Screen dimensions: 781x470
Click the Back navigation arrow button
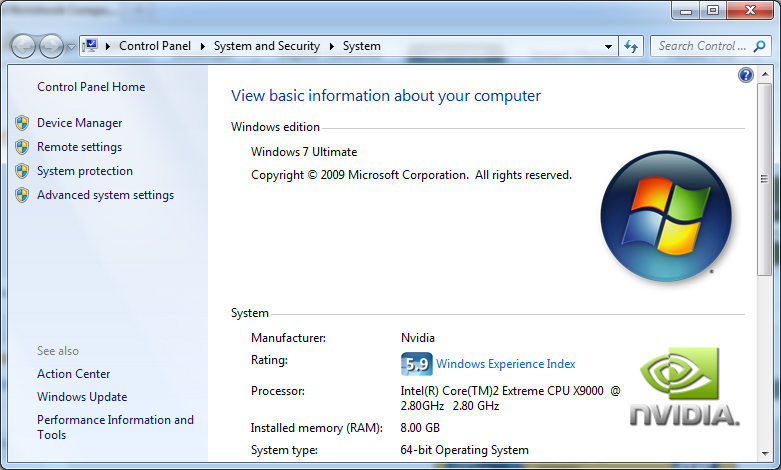click(23, 47)
